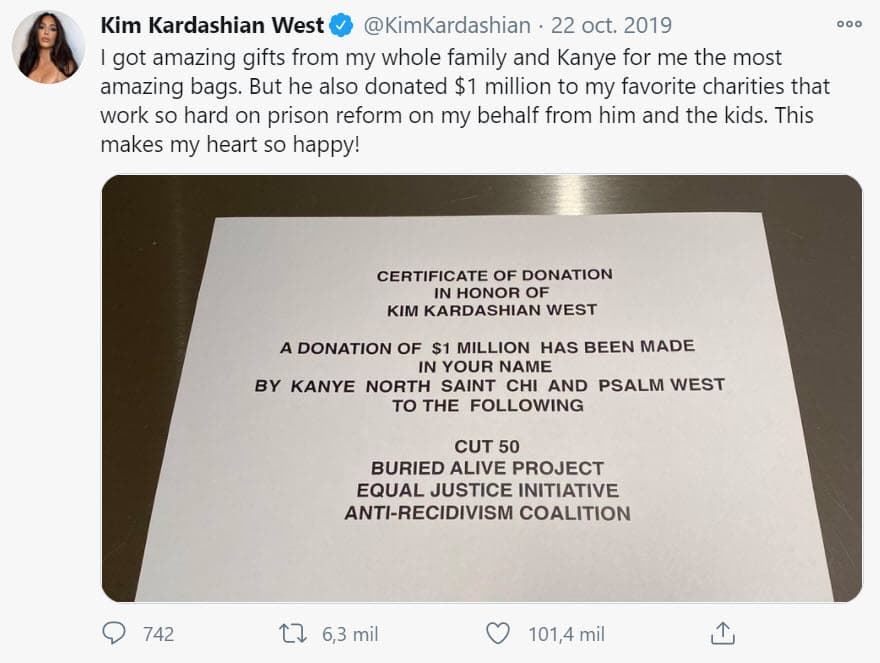Toggle the like heart icon
Screen dimensions: 880x663
click(498, 633)
